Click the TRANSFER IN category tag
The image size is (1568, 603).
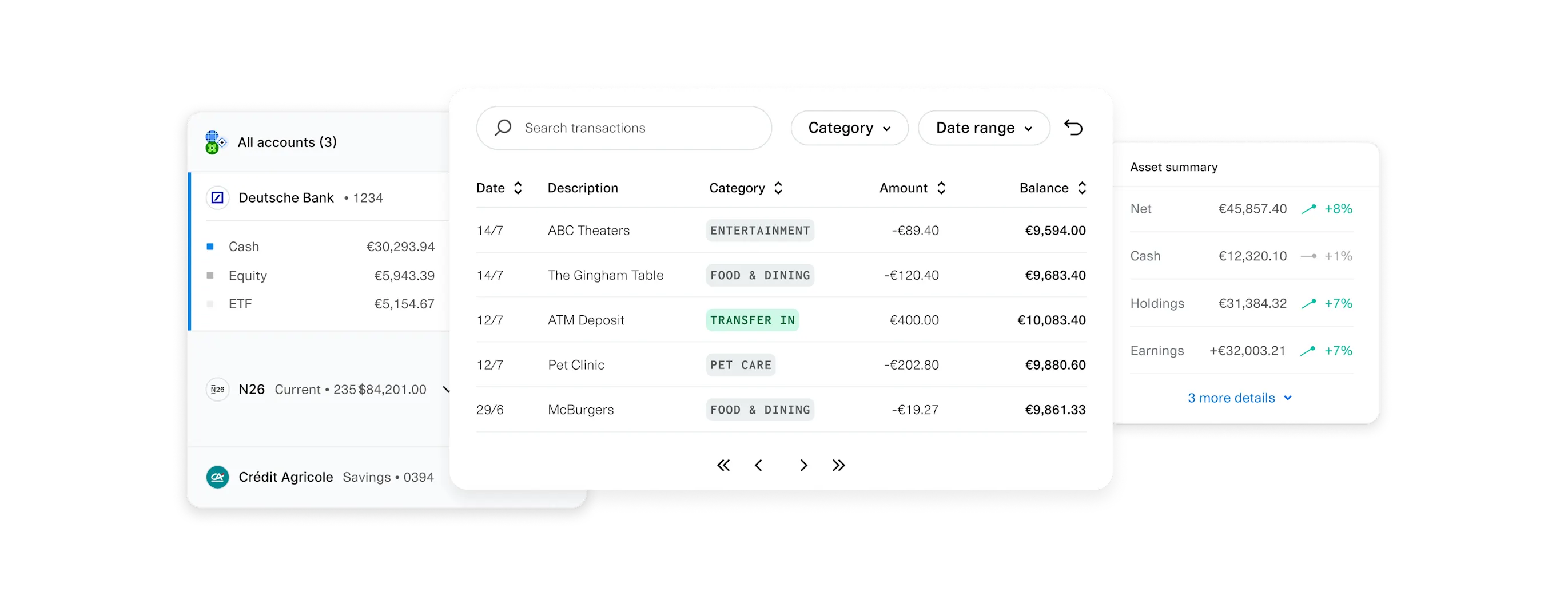pyautogui.click(x=753, y=320)
